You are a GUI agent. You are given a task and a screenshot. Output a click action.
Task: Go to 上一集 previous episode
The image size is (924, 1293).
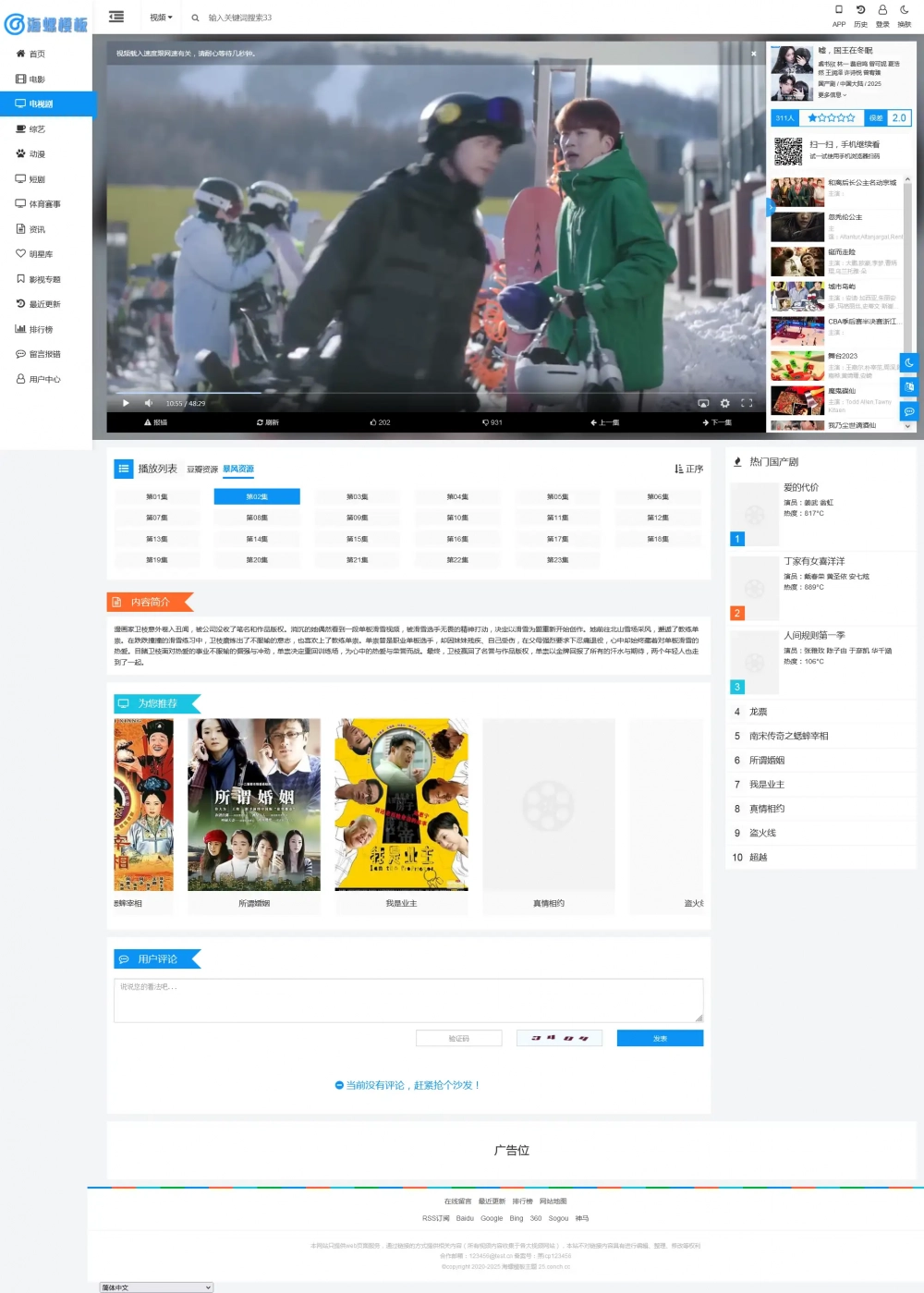pyautogui.click(x=604, y=422)
